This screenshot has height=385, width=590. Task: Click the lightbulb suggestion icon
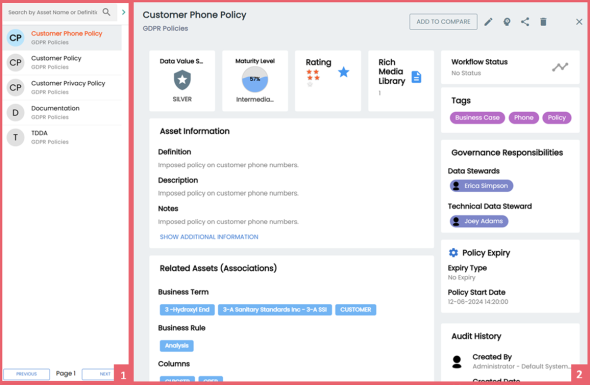coord(507,22)
